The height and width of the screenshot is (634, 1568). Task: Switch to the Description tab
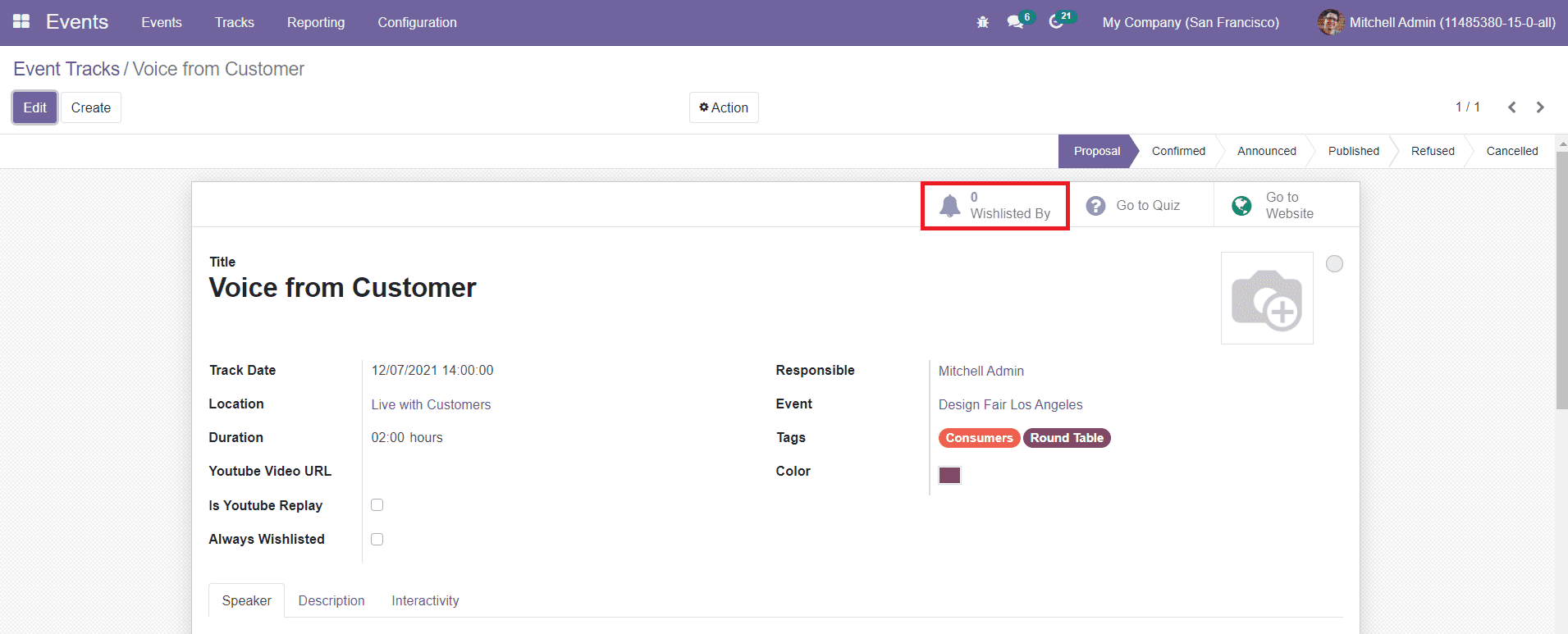(331, 600)
